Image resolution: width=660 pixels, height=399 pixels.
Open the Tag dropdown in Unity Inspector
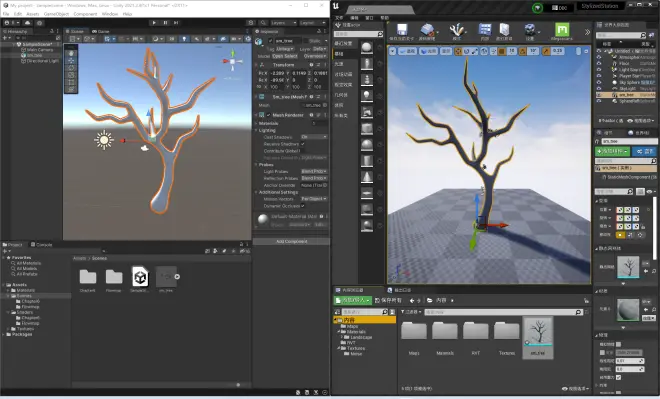point(285,49)
